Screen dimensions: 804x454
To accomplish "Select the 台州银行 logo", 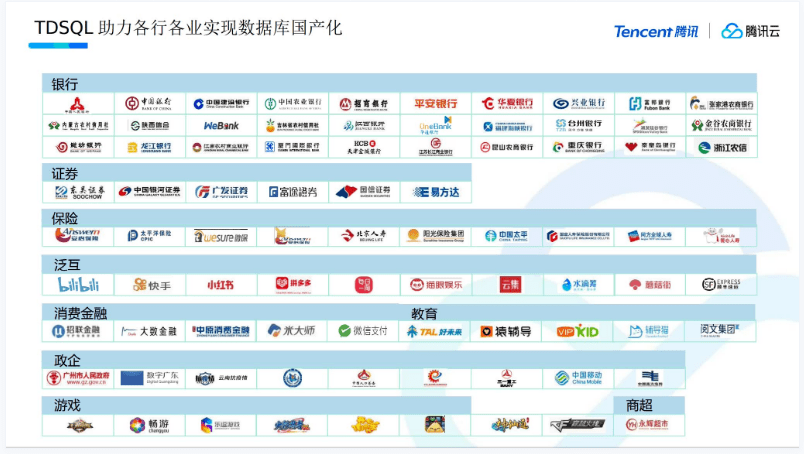I will pyautogui.click(x=579, y=125).
